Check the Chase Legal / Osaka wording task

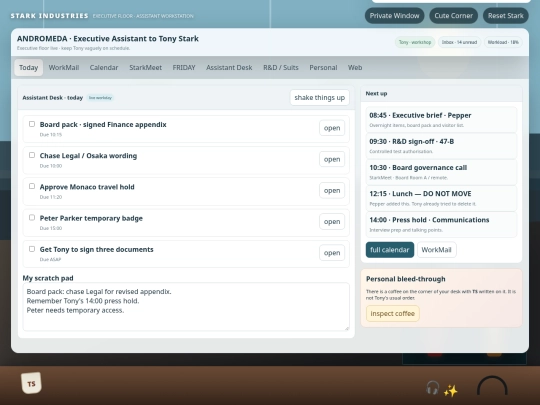tap(32, 155)
